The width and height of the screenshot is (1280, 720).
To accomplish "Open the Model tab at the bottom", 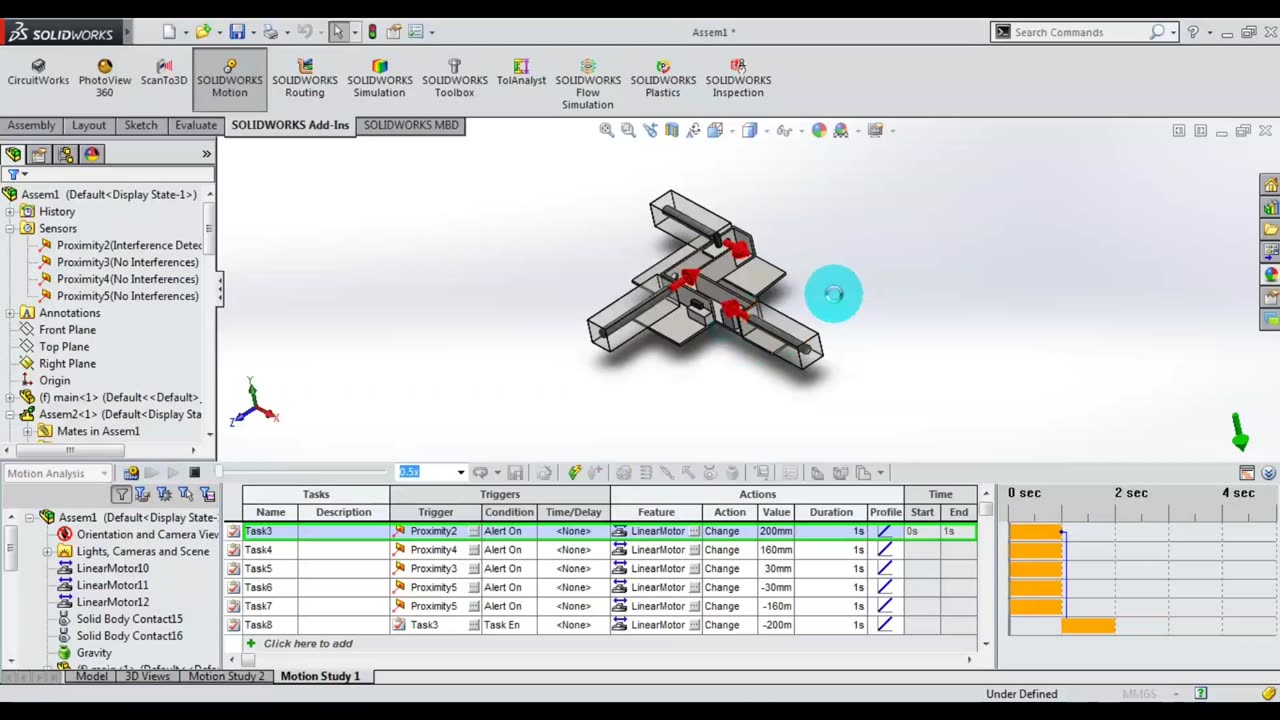I will click(x=91, y=676).
